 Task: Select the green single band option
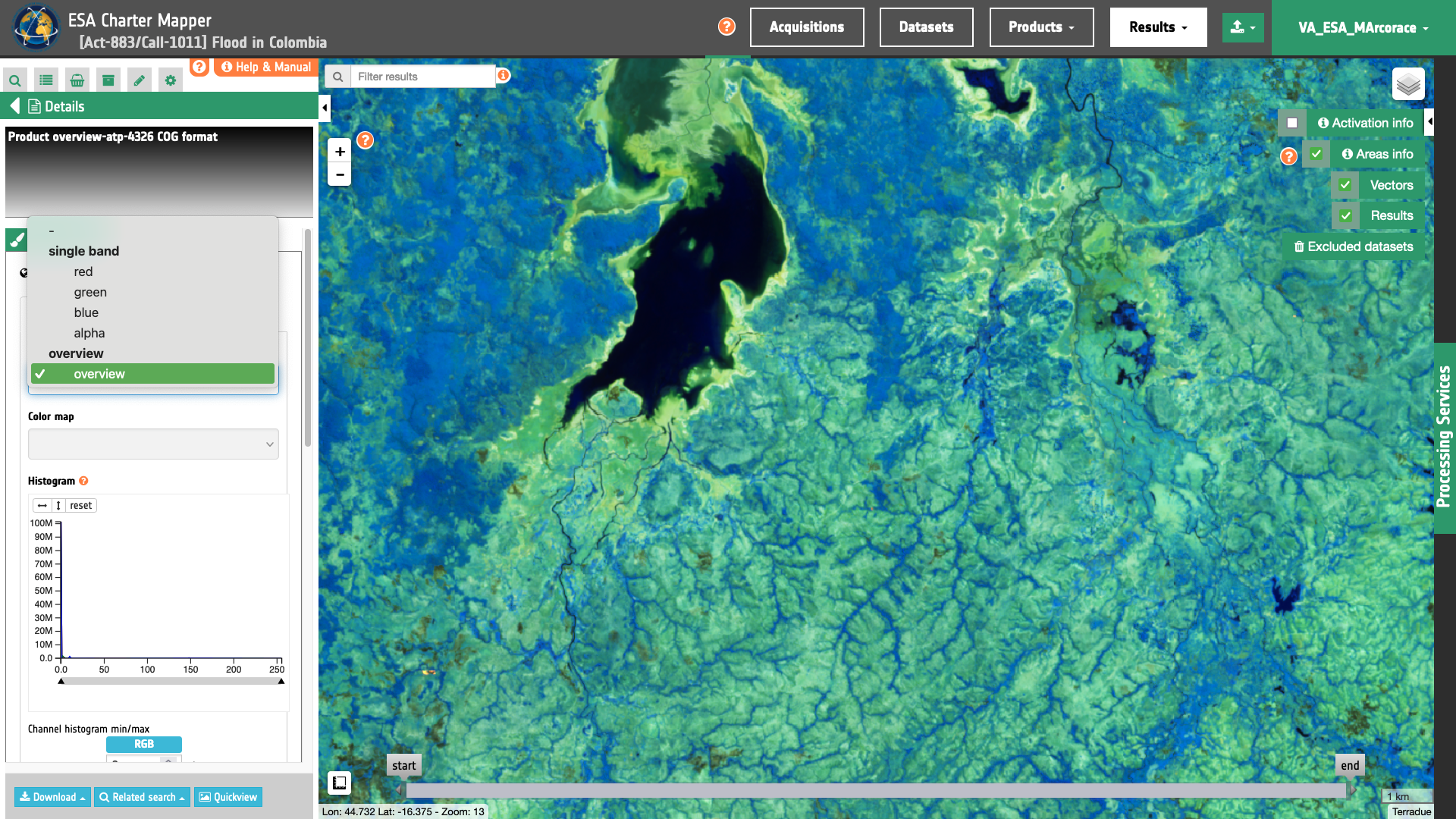pos(152,292)
